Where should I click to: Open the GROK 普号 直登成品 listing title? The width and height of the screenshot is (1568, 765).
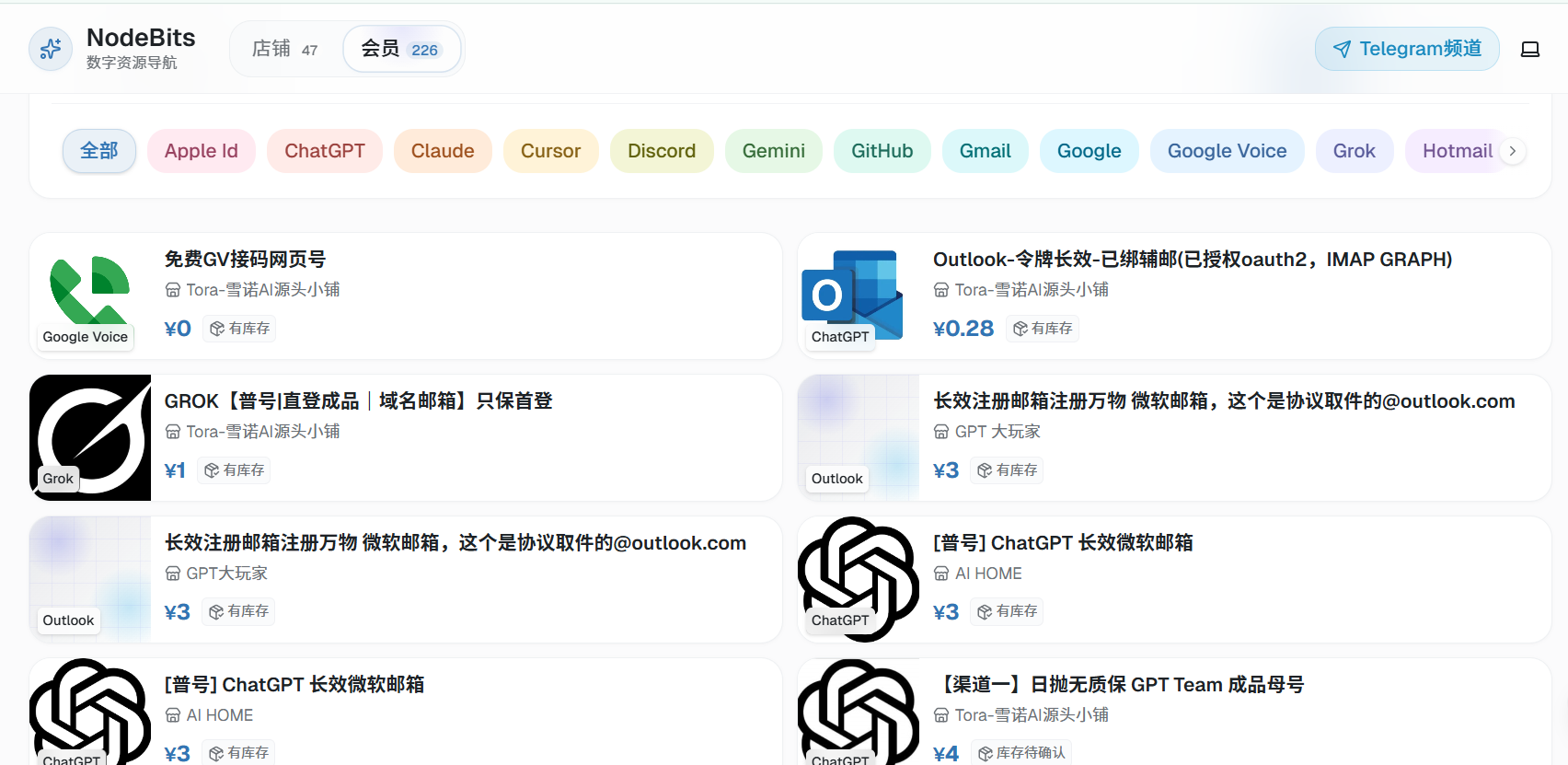(358, 401)
